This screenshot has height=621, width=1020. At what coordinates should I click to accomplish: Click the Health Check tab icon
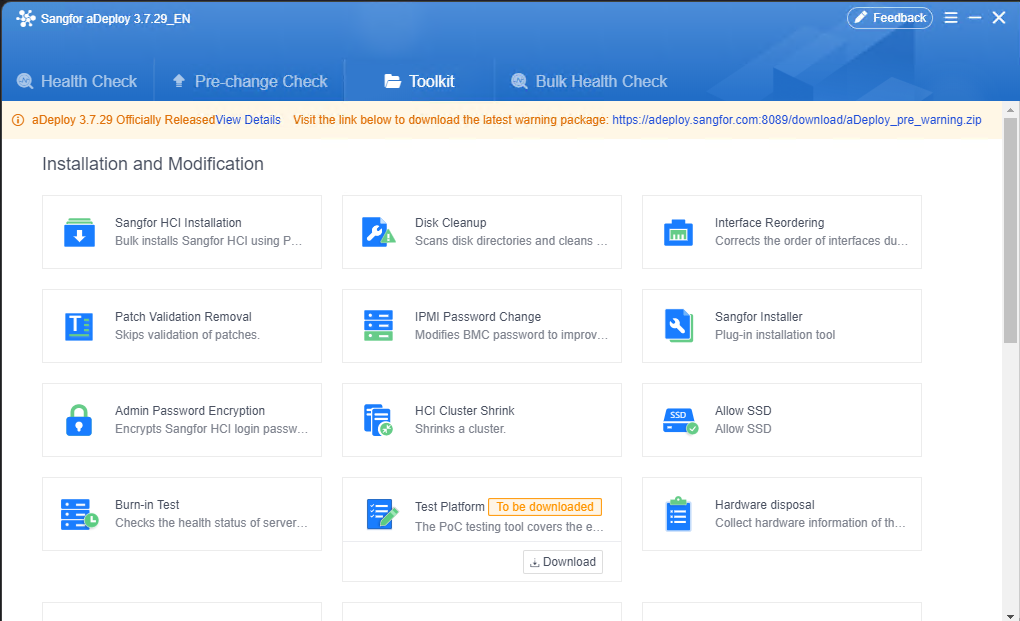coord(25,81)
